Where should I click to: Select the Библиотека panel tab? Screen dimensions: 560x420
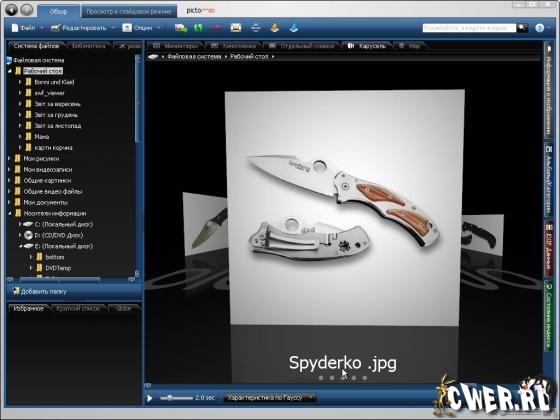point(89,46)
